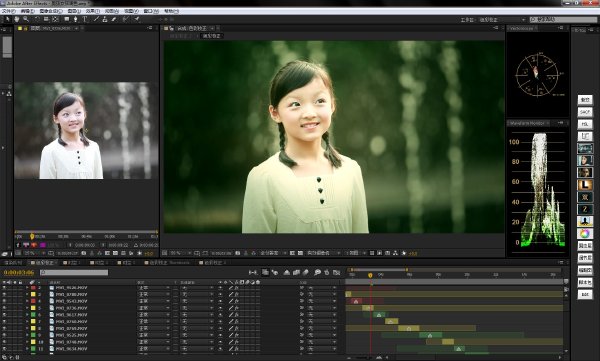600x361 pixels.
Task: Open the workspace dropdown in toolbar
Action: click(x=502, y=20)
